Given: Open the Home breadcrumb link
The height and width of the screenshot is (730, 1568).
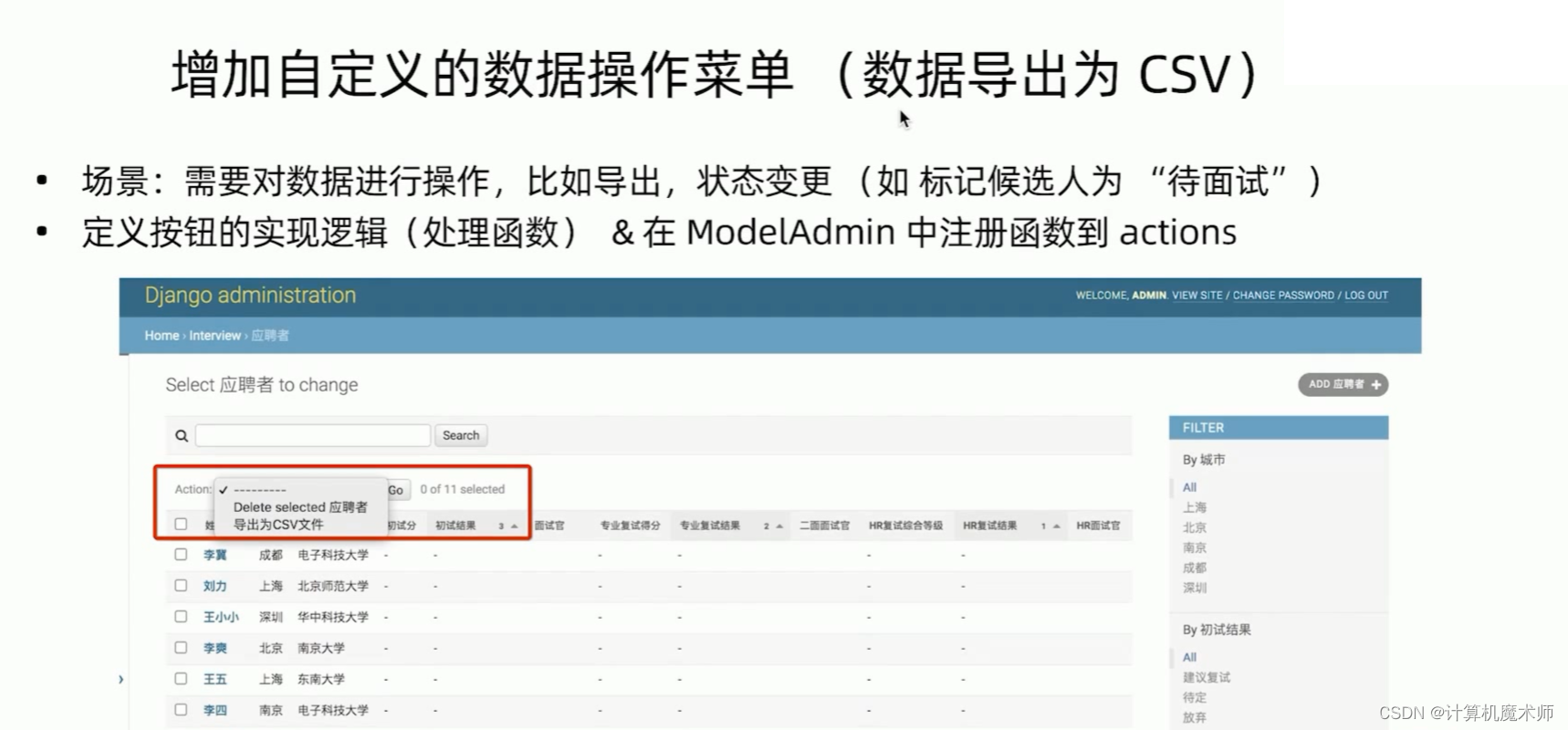Looking at the screenshot, I should (162, 336).
